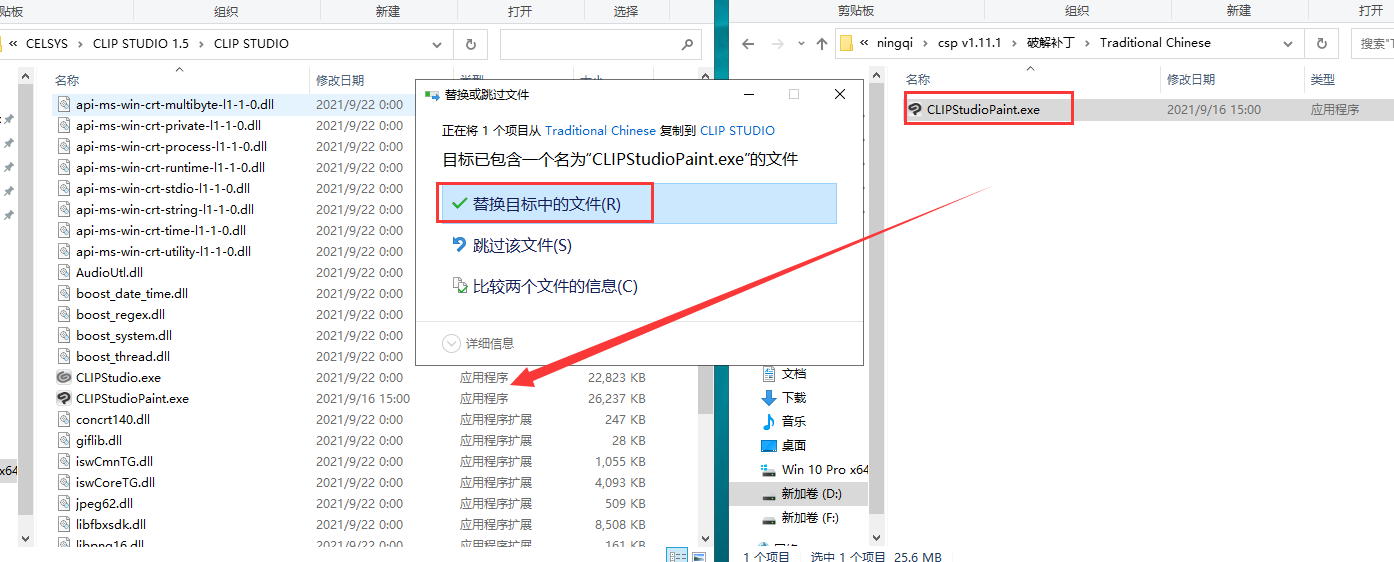The width and height of the screenshot is (1394, 562).
Task: Select api-ms-win-crt-runtime-l1-1-0.dll file name
Action: click(x=170, y=167)
